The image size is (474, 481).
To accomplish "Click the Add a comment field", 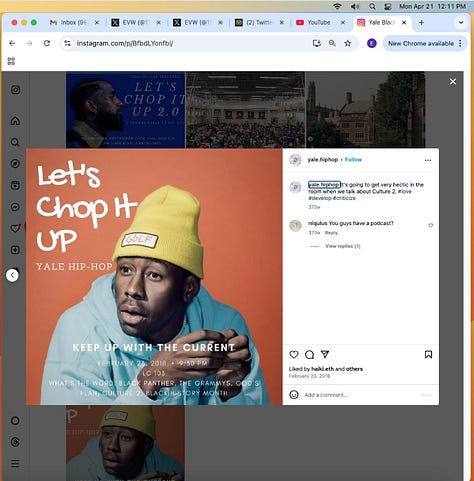I will pyautogui.click(x=360, y=395).
